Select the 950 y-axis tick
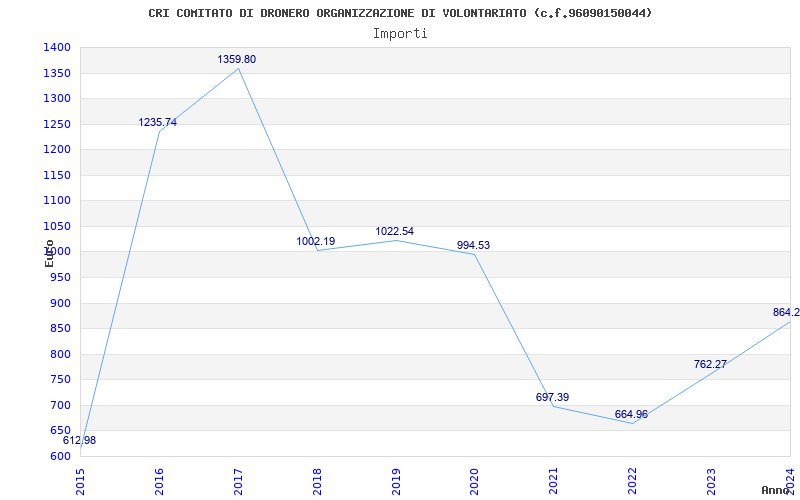800x500 pixels. coord(60,278)
